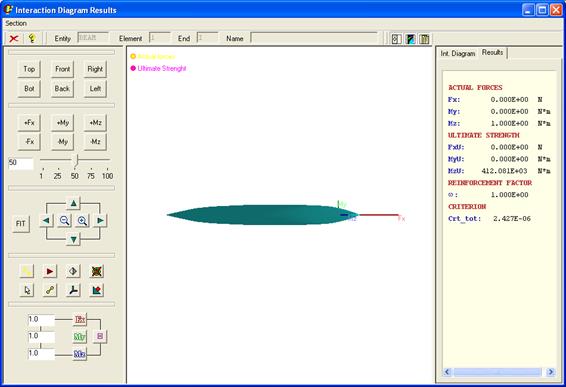This screenshot has width=566, height=387.
Task: Click the FIT view button
Action: pyautogui.click(x=21, y=224)
